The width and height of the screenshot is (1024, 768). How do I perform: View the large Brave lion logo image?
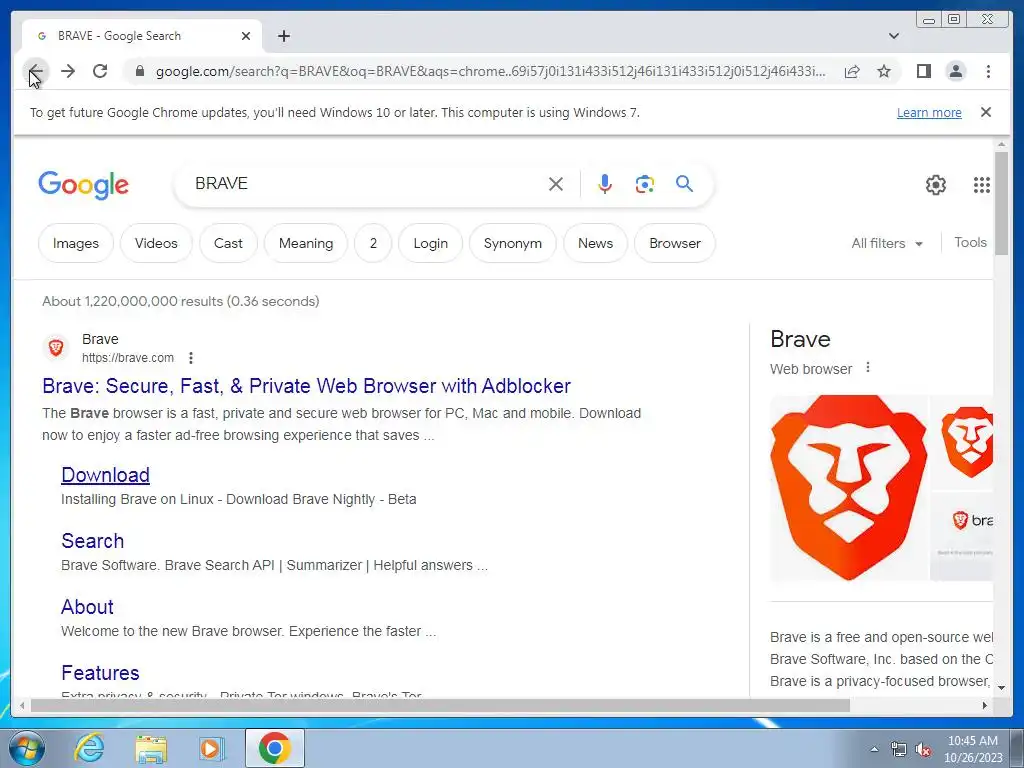(848, 487)
